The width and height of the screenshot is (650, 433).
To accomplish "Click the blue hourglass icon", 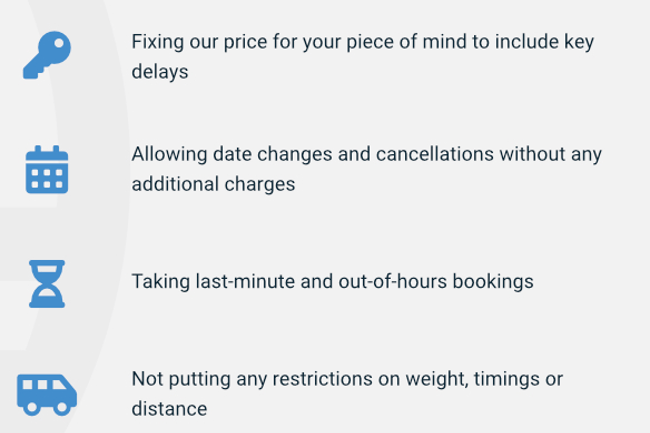I will pyautogui.click(x=46, y=282).
